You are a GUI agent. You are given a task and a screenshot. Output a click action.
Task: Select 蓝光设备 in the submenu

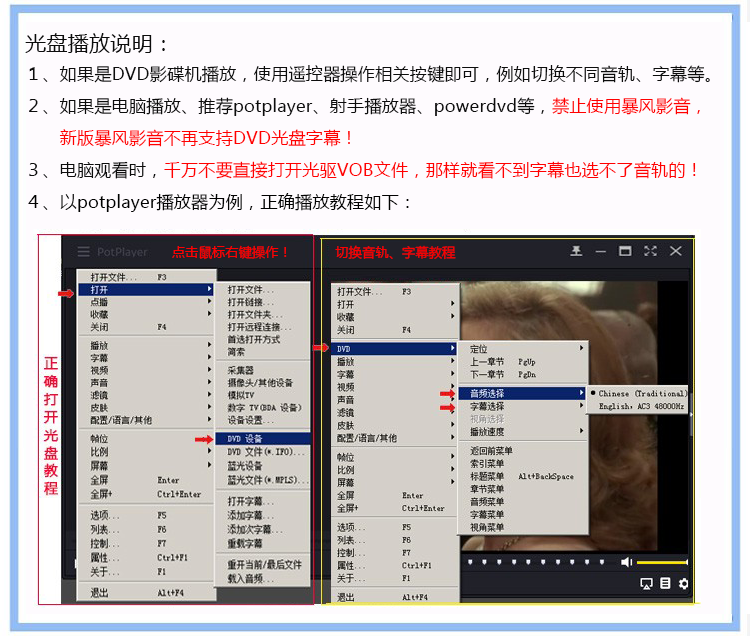[263, 466]
